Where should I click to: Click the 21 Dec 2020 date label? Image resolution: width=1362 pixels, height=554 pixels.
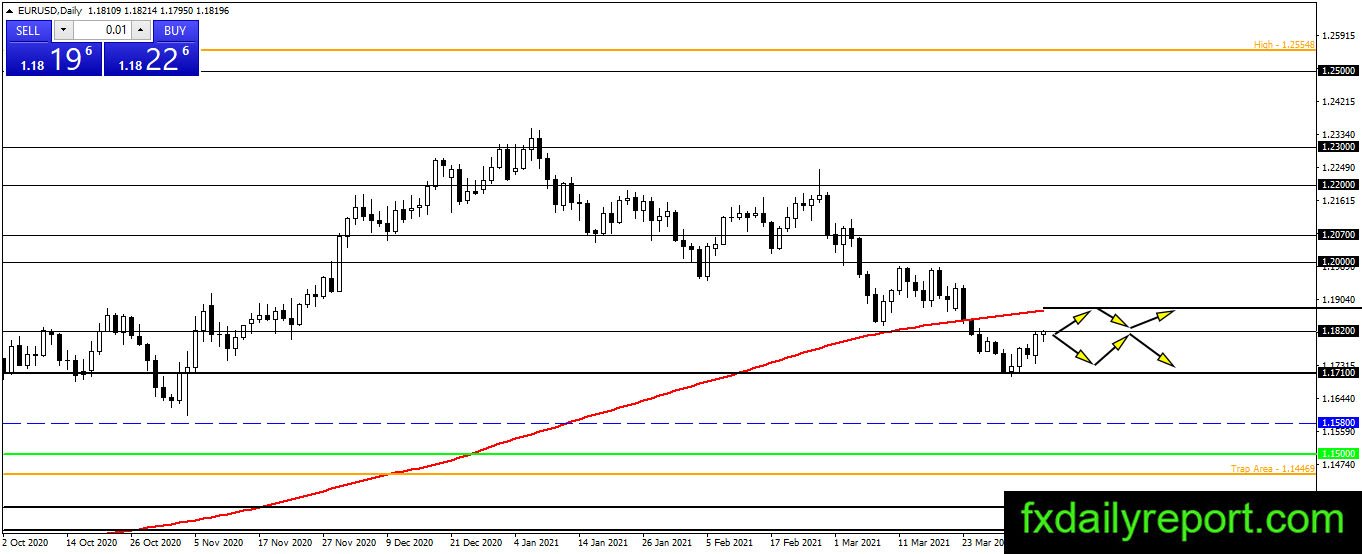(x=475, y=543)
